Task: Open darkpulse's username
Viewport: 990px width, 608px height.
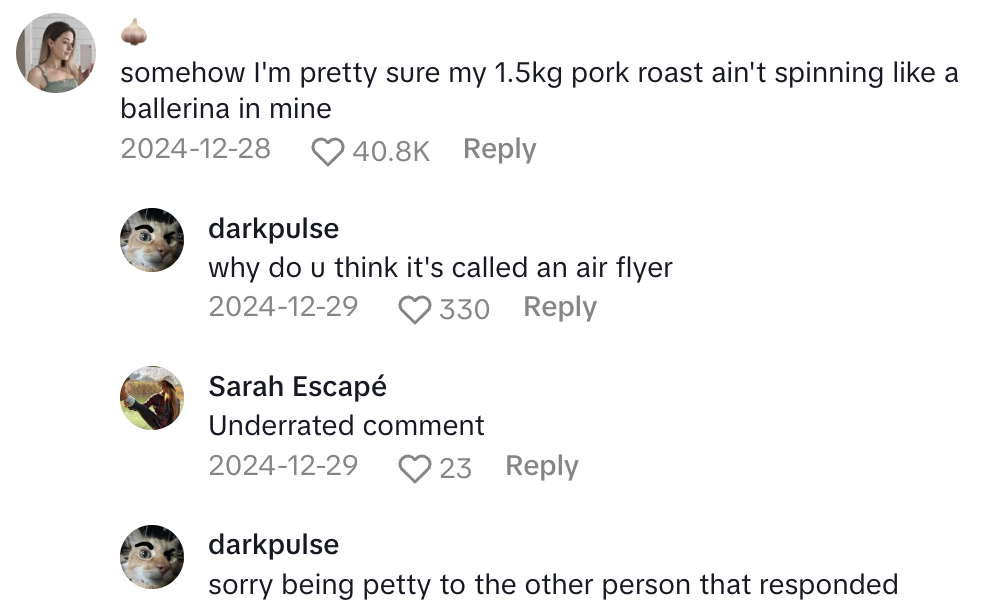Action: (x=273, y=228)
